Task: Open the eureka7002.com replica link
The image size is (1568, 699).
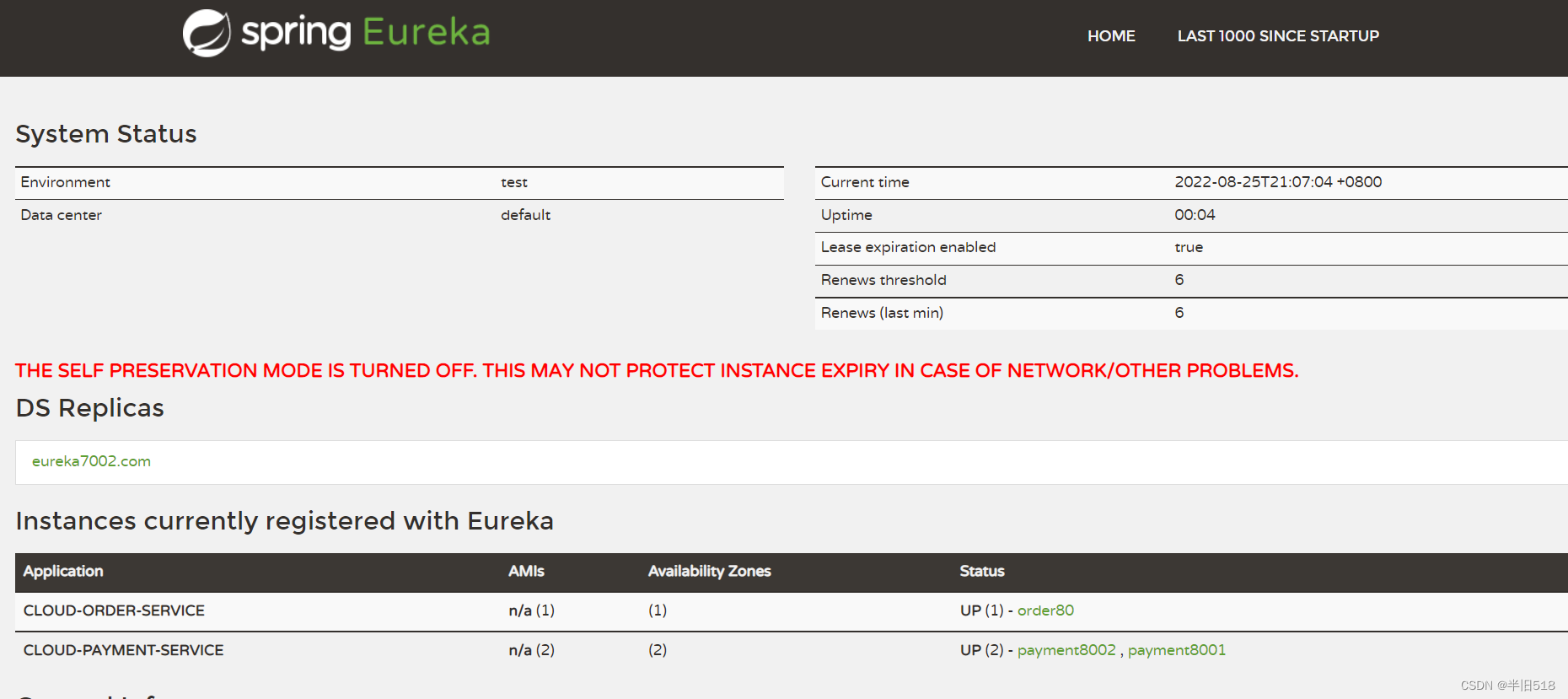Action: (x=91, y=461)
